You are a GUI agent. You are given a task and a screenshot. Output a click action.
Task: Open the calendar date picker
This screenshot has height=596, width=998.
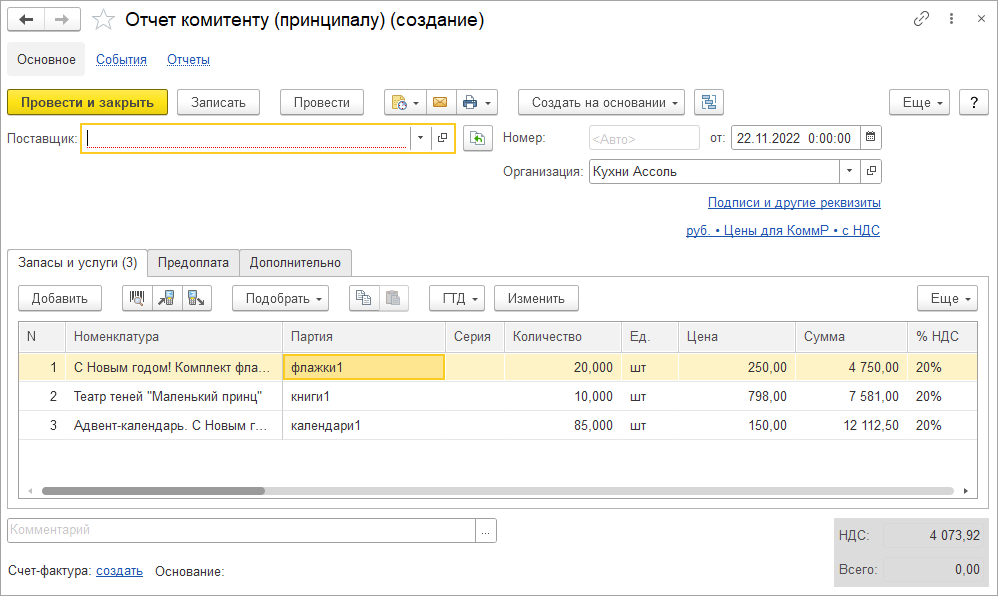pyautogui.click(x=870, y=138)
